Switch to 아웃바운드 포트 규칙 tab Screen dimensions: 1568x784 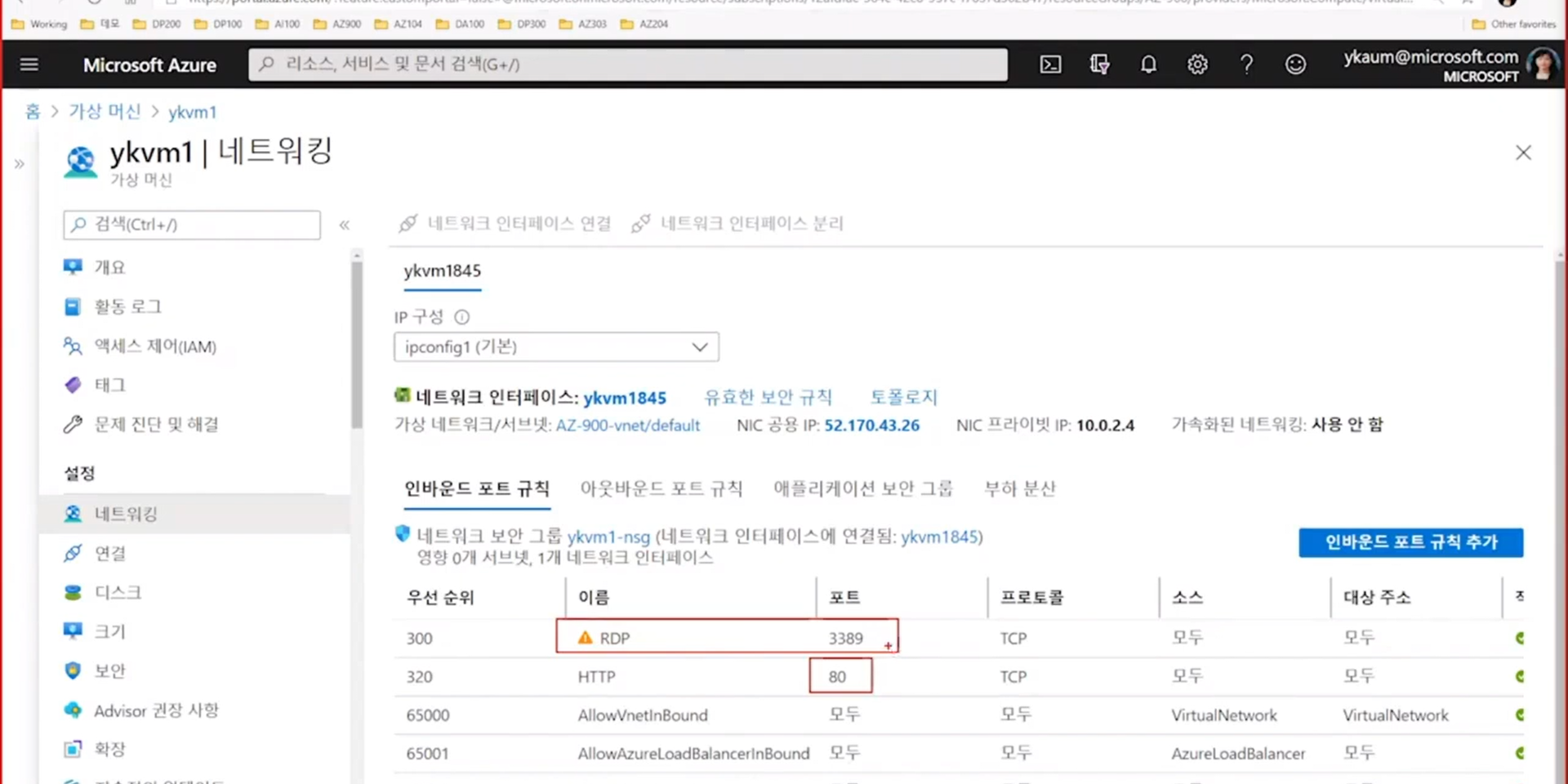[x=661, y=488]
